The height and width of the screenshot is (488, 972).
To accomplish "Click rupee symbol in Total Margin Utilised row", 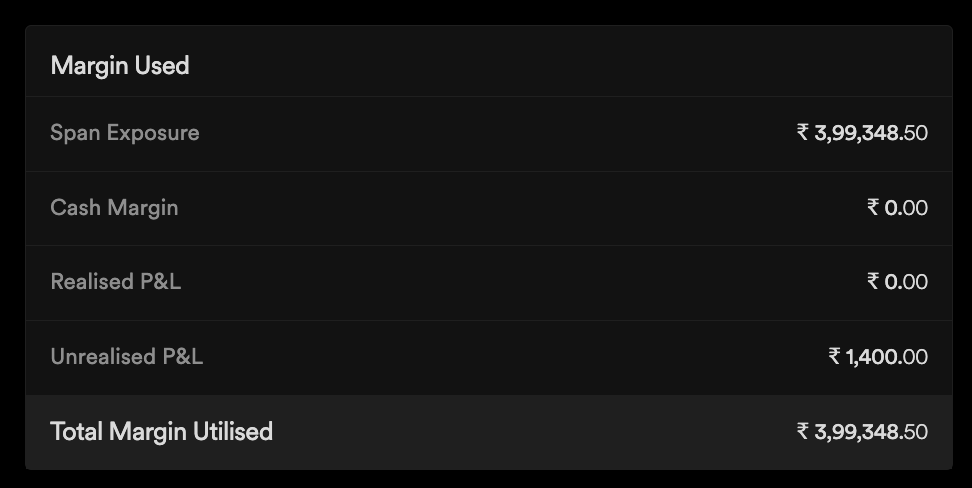I will point(803,432).
